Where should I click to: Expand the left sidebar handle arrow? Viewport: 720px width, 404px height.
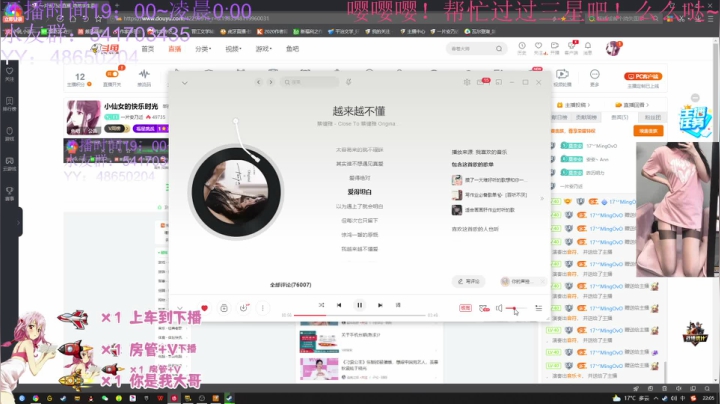coord(19,222)
